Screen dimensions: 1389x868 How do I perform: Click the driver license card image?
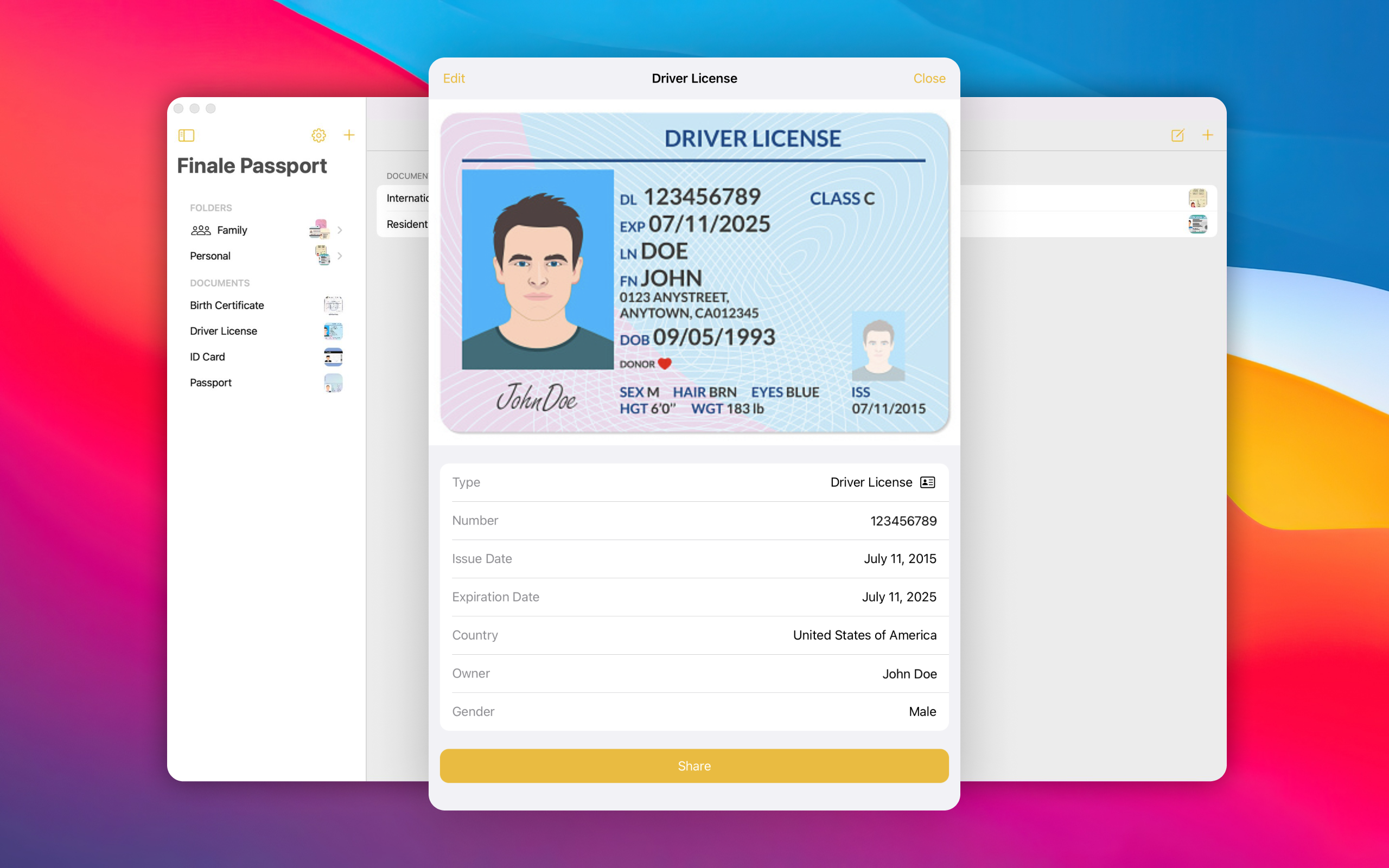point(694,273)
